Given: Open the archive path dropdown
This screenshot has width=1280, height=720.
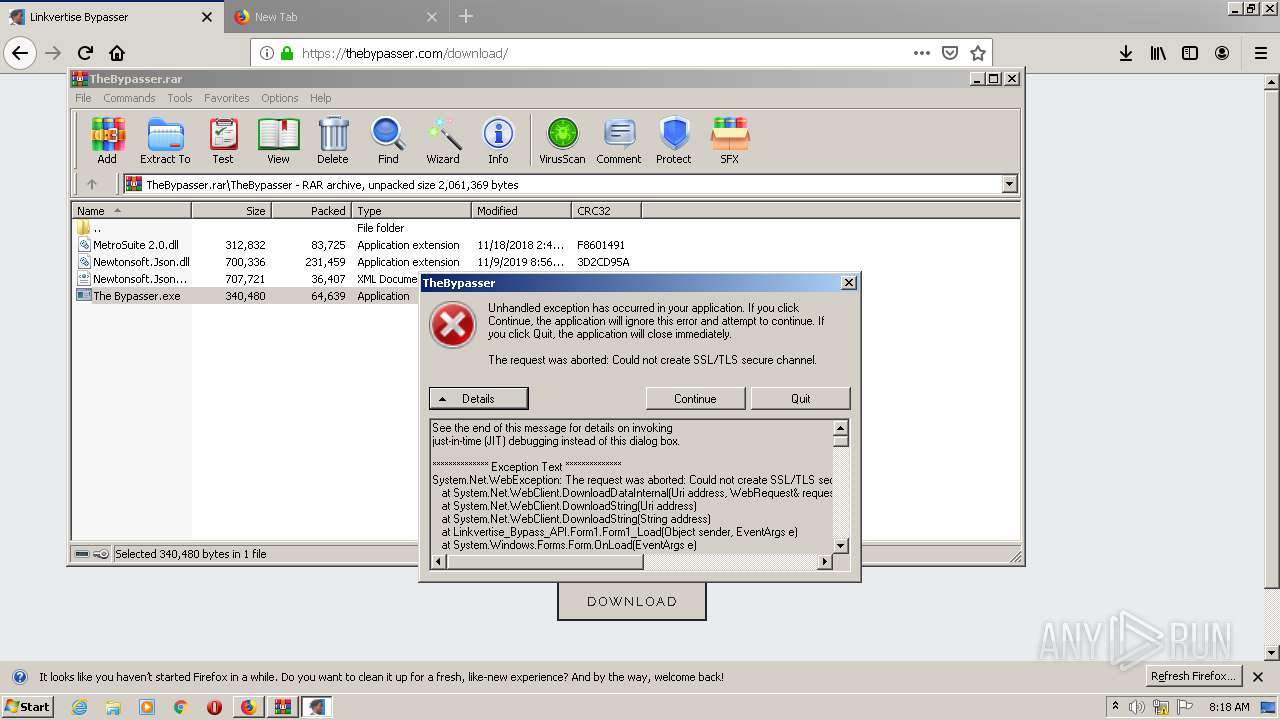Looking at the screenshot, I should (x=1009, y=184).
